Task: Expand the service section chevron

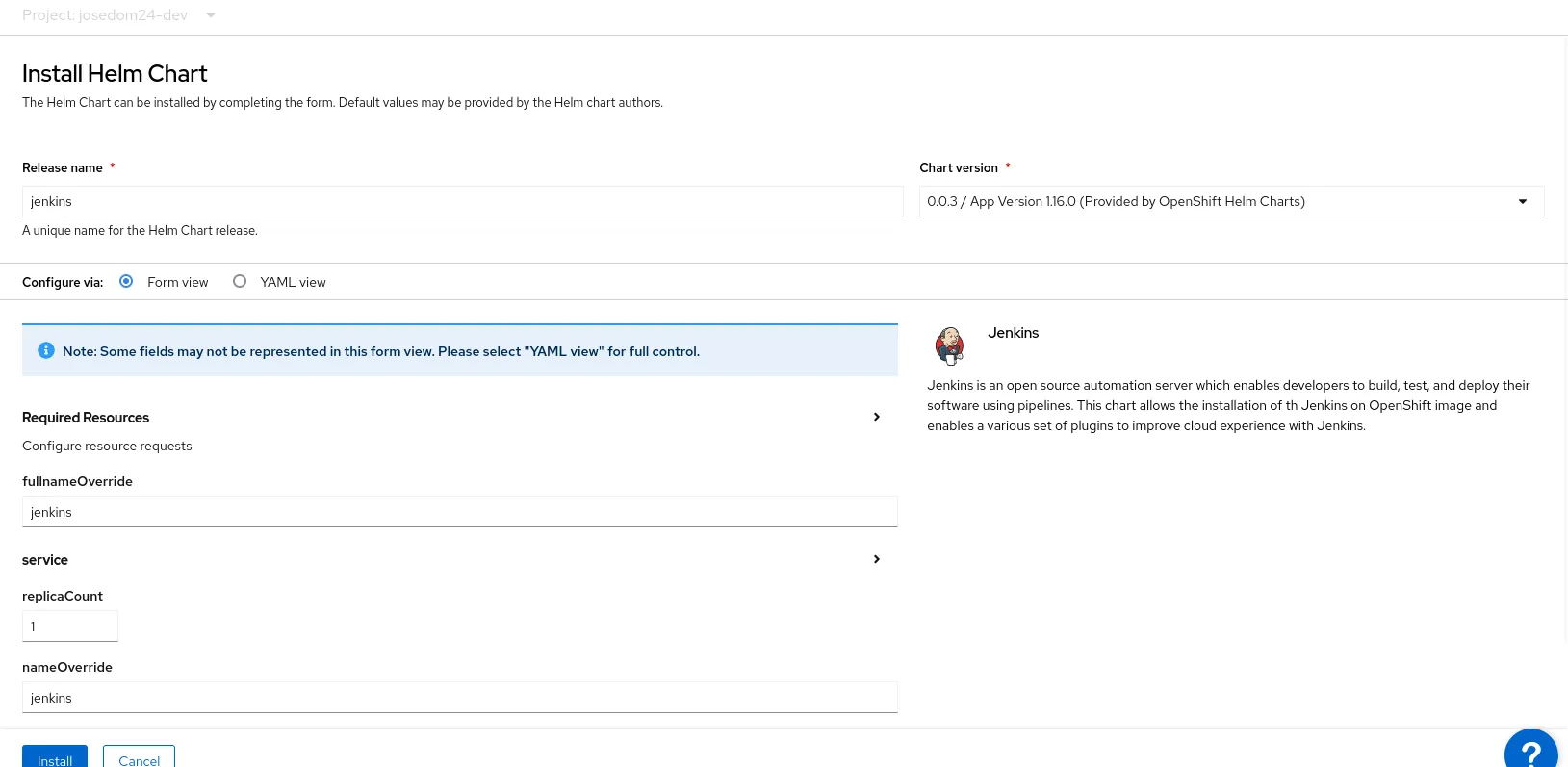Action: click(x=876, y=559)
